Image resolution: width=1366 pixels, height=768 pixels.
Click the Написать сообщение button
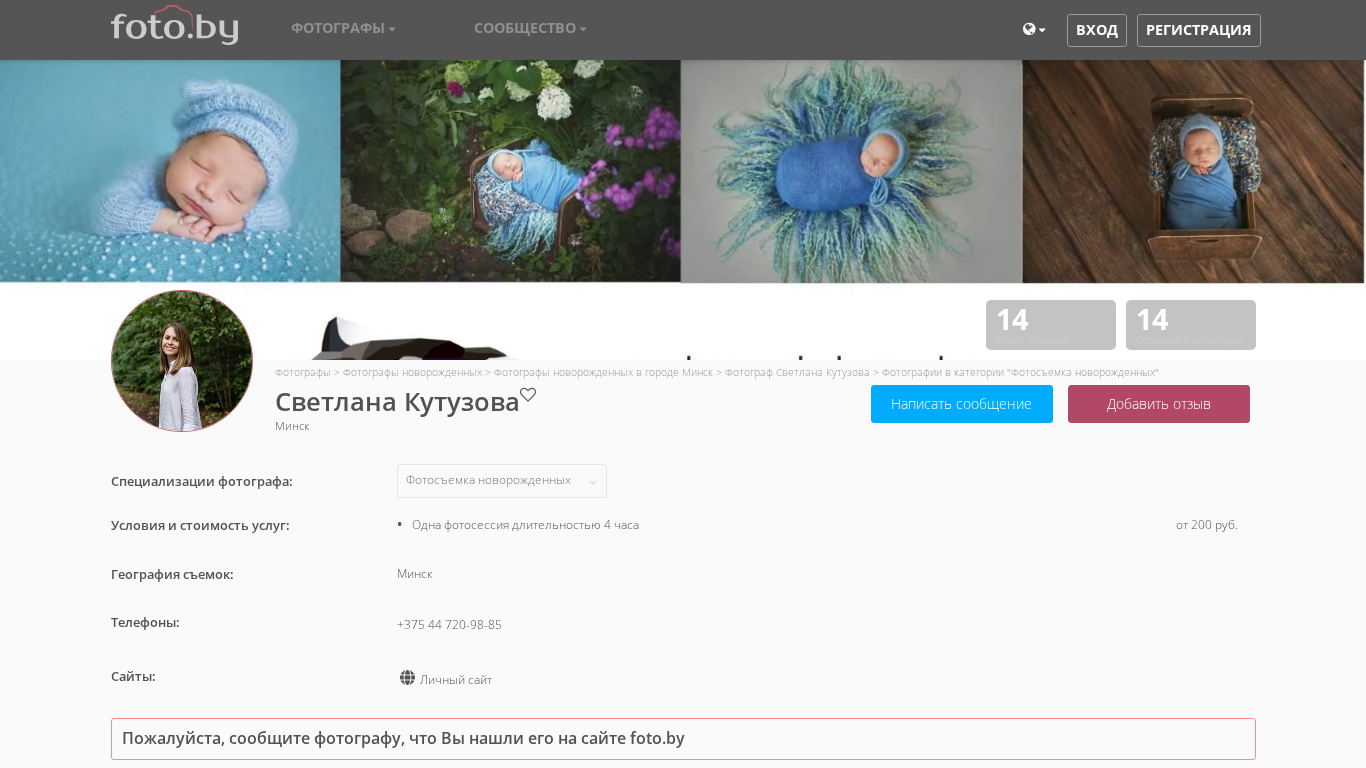pos(961,404)
